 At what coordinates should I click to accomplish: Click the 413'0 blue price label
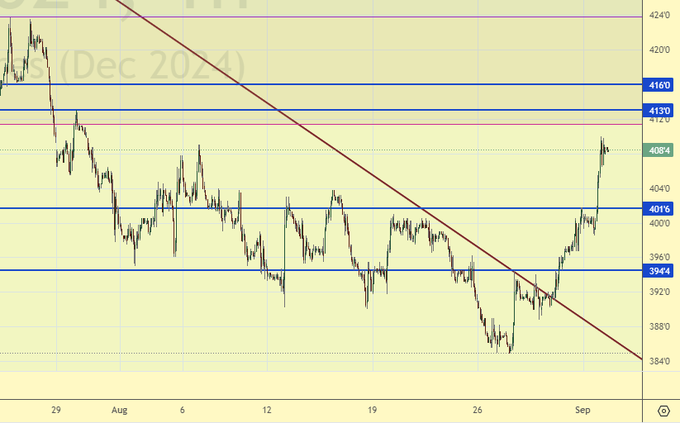pos(660,110)
